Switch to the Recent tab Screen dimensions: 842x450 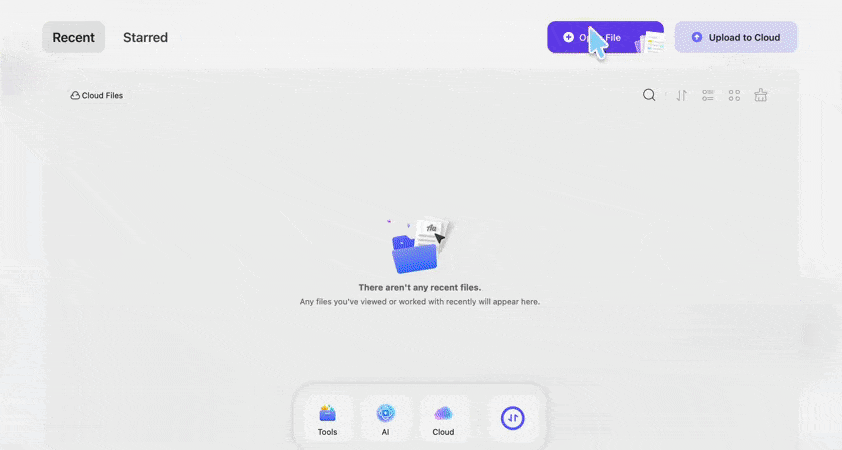point(74,37)
